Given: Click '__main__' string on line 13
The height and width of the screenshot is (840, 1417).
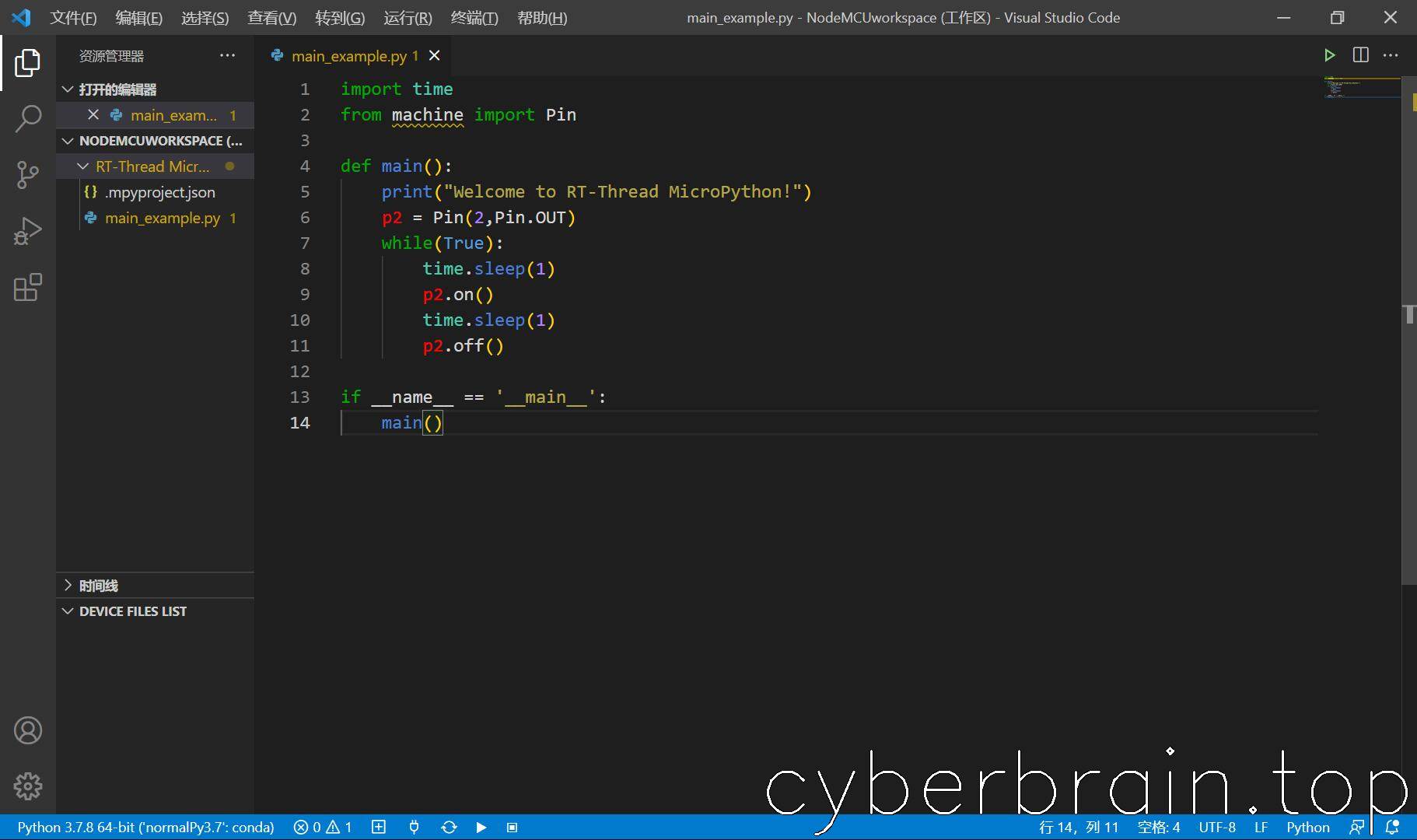Looking at the screenshot, I should (x=545, y=397).
